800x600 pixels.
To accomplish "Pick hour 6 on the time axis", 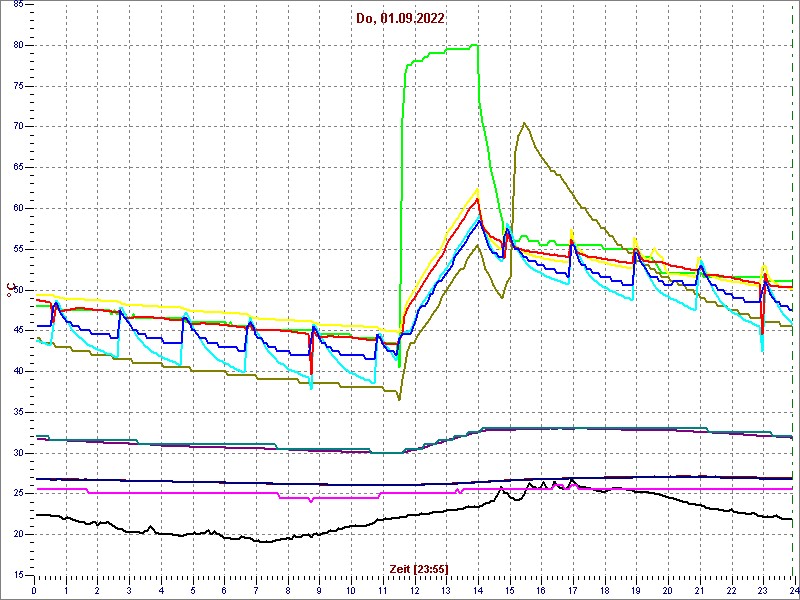I will pyautogui.click(x=224, y=590).
